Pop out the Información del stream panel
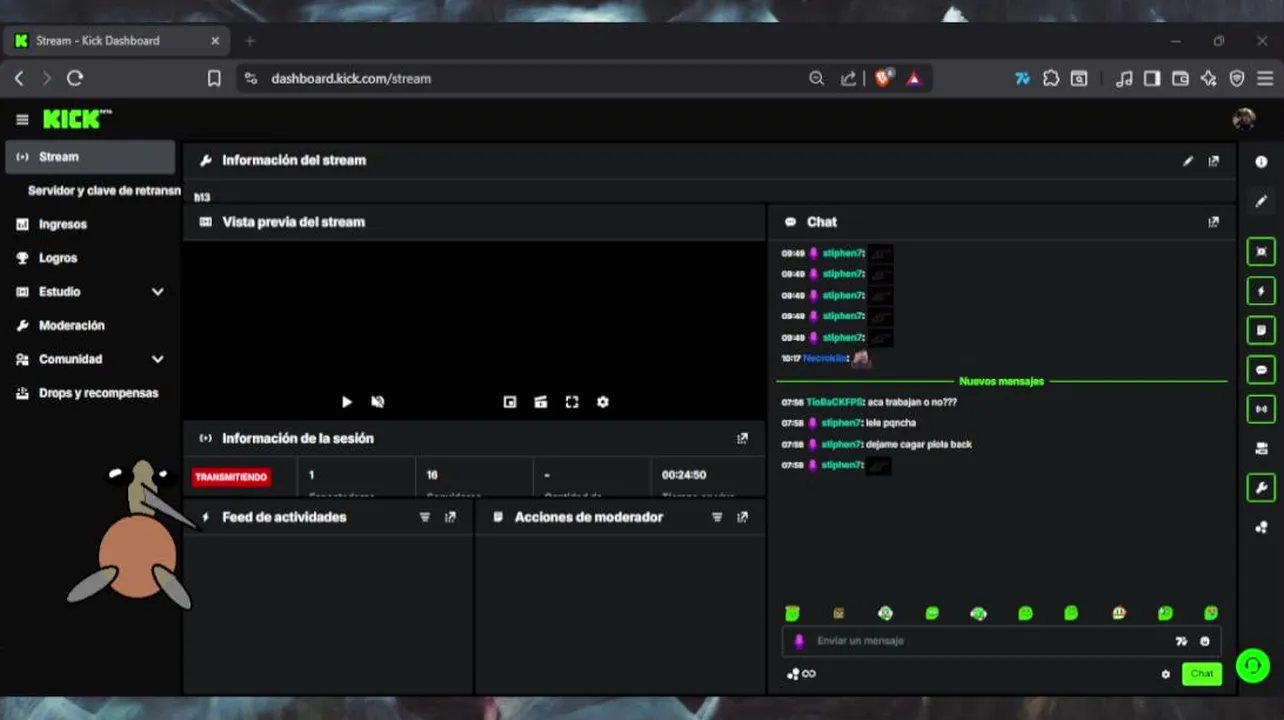Screen dimensions: 1284x720 pyautogui.click(x=1213, y=160)
